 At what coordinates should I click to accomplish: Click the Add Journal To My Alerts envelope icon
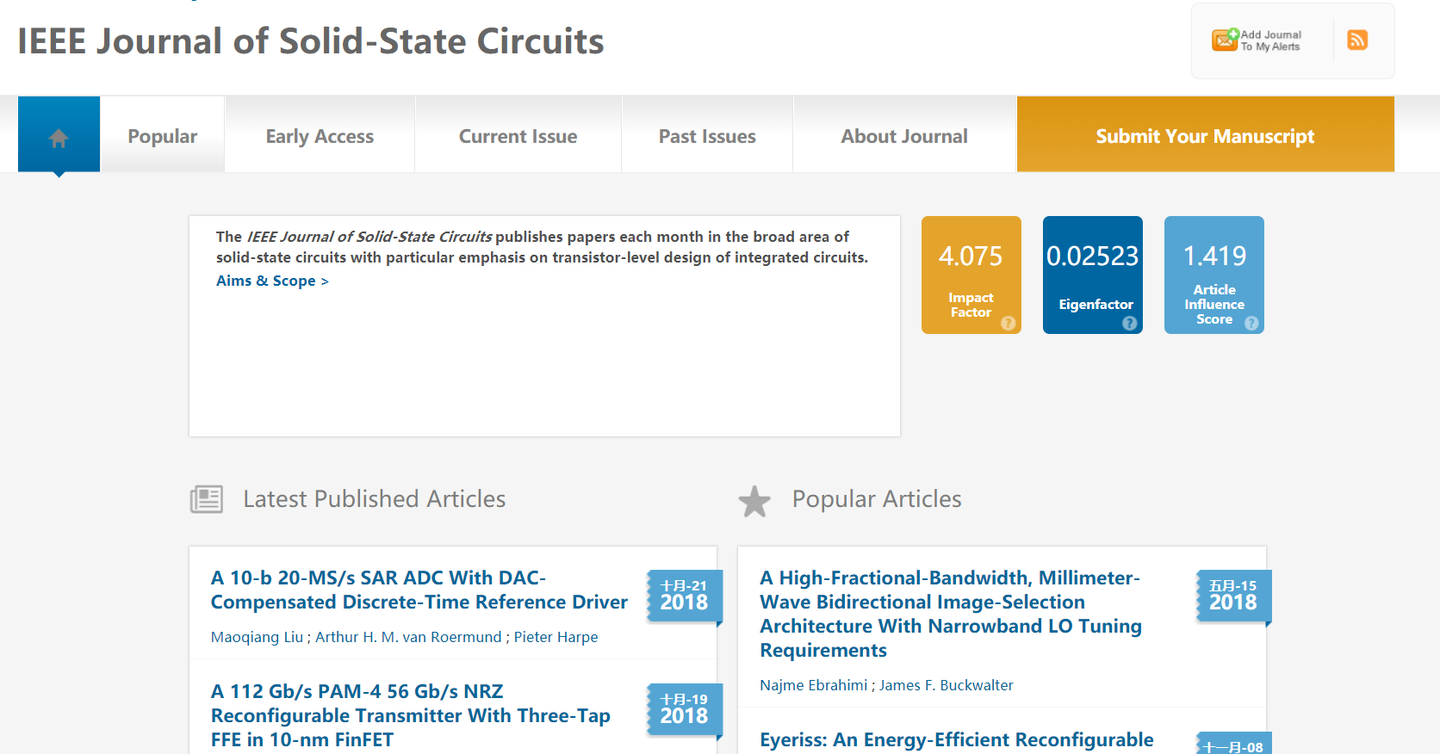(x=1224, y=40)
